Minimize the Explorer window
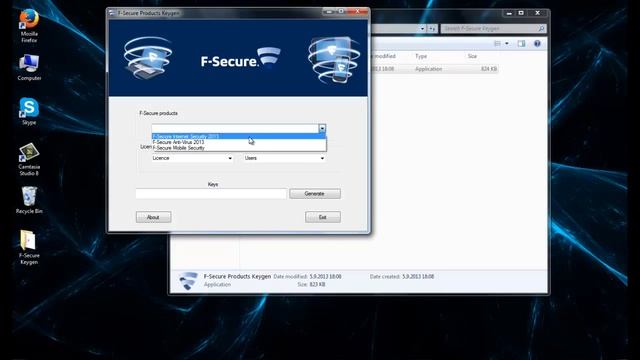 (509, 13)
